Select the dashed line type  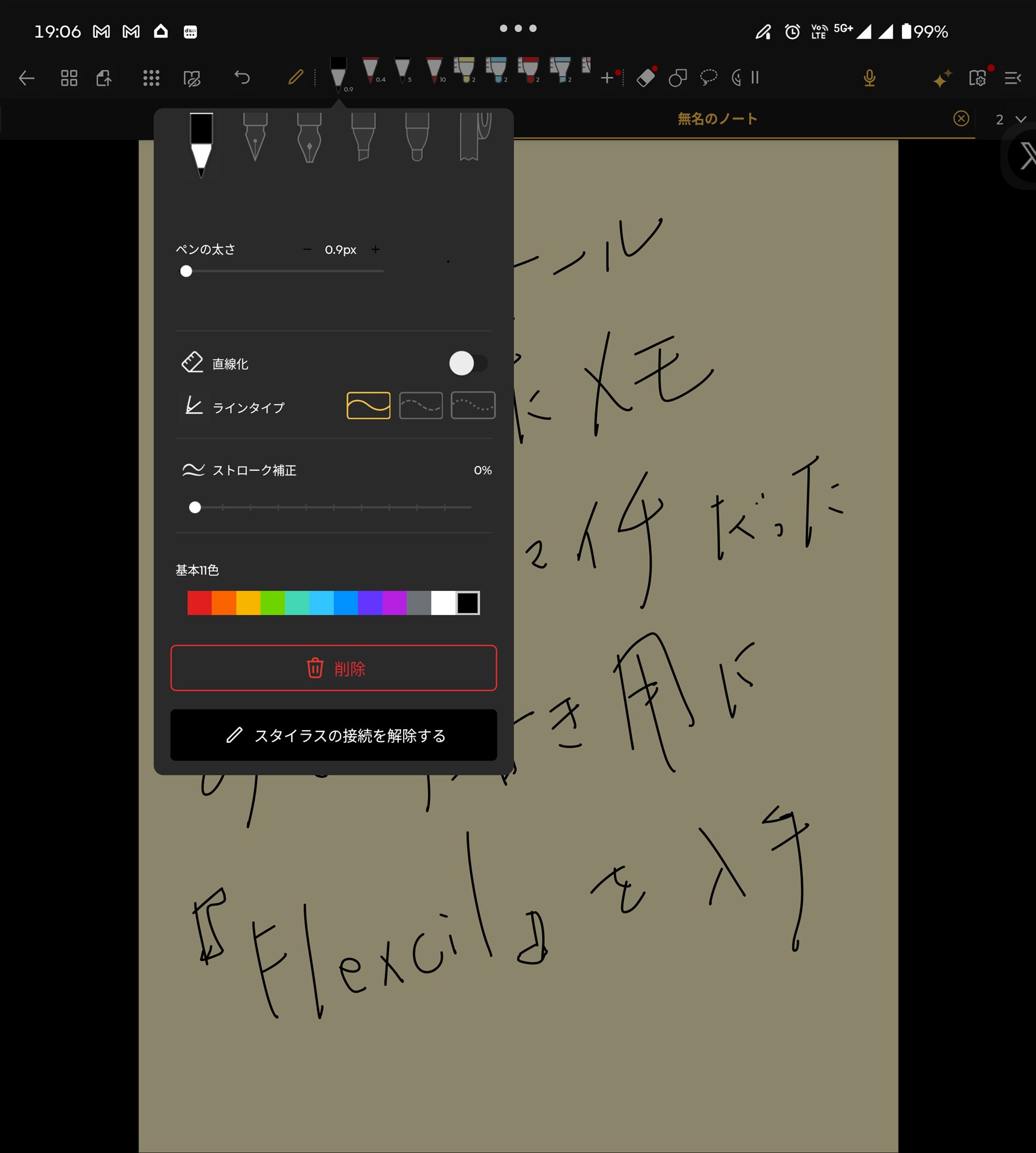[420, 405]
